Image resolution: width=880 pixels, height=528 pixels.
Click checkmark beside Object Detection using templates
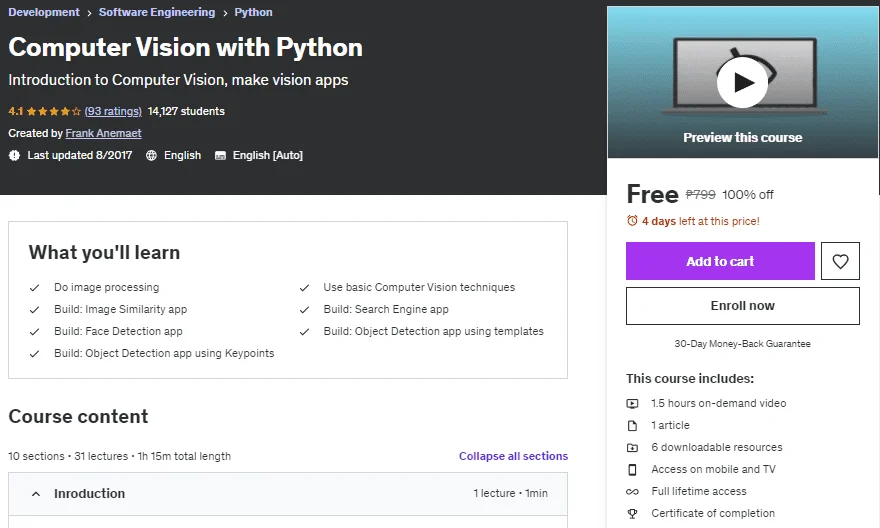point(304,332)
